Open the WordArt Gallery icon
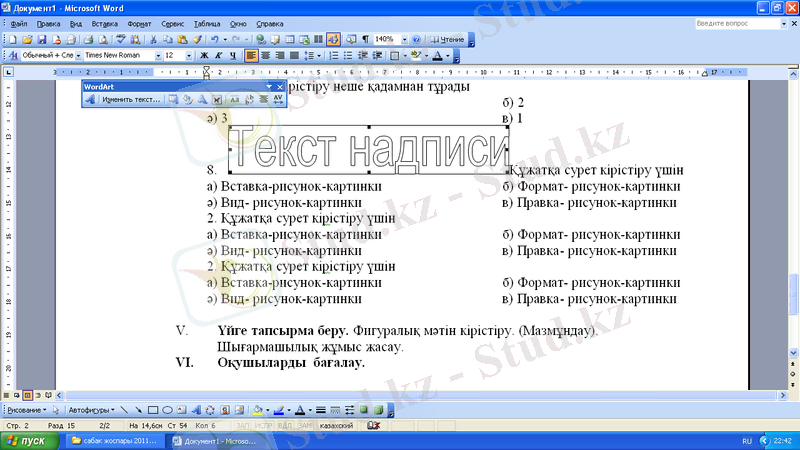This screenshot has width=800, height=450. [x=173, y=100]
